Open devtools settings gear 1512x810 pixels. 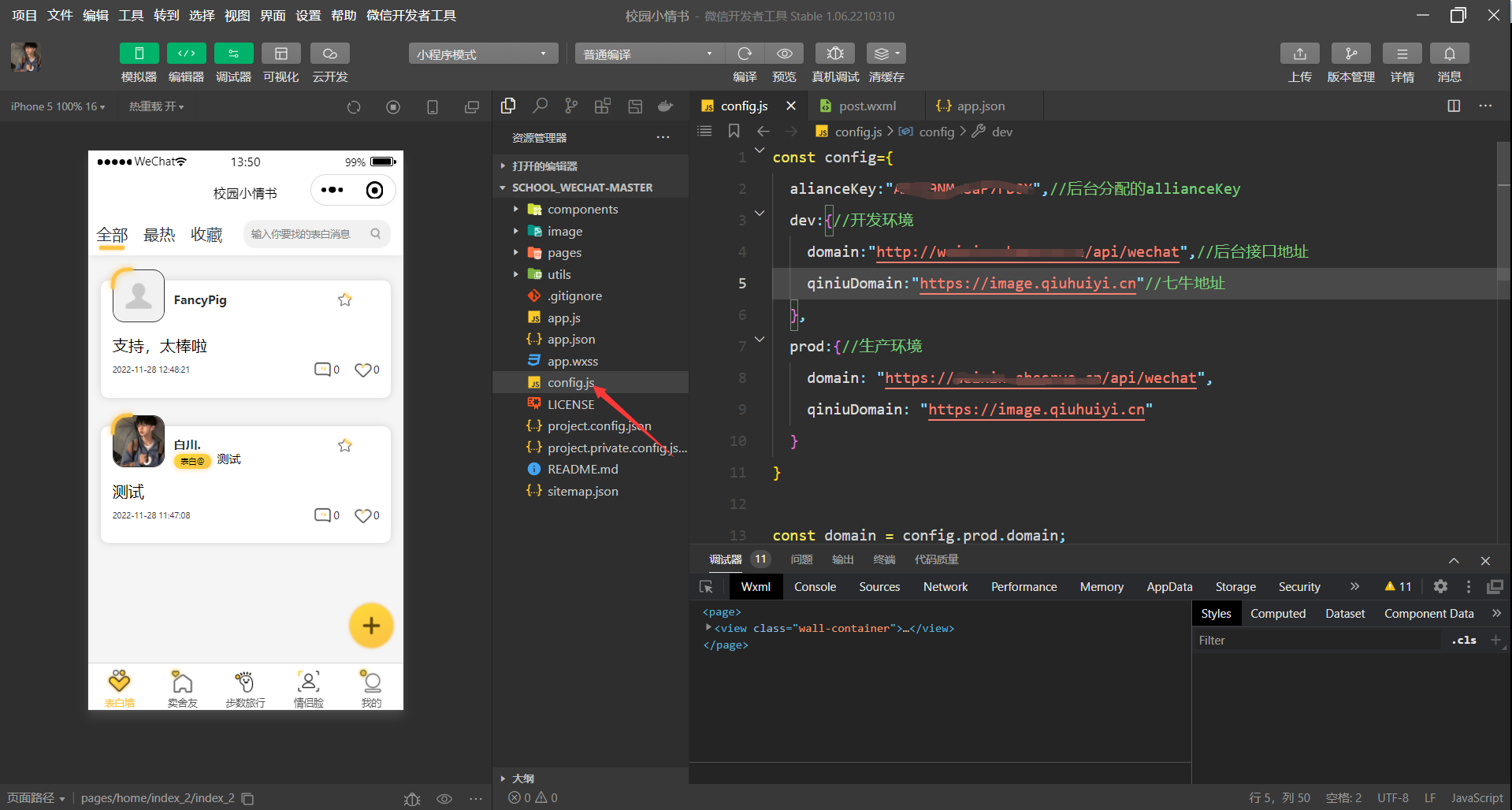(x=1440, y=586)
